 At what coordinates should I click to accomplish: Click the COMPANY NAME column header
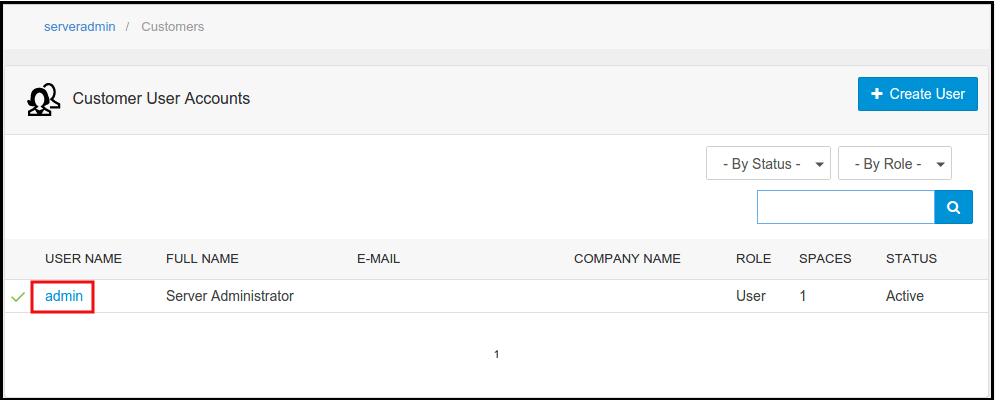pos(627,259)
